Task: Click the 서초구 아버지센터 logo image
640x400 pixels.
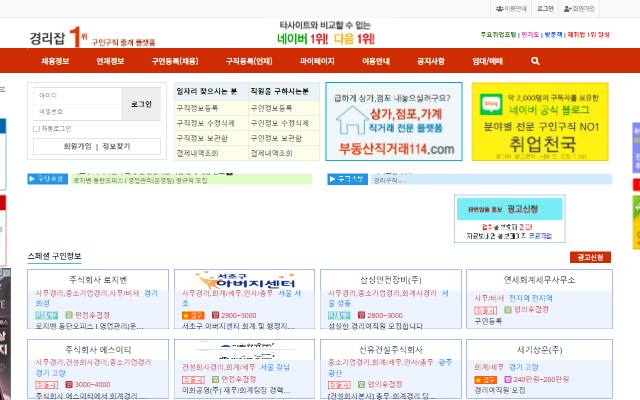Action: click(x=244, y=280)
